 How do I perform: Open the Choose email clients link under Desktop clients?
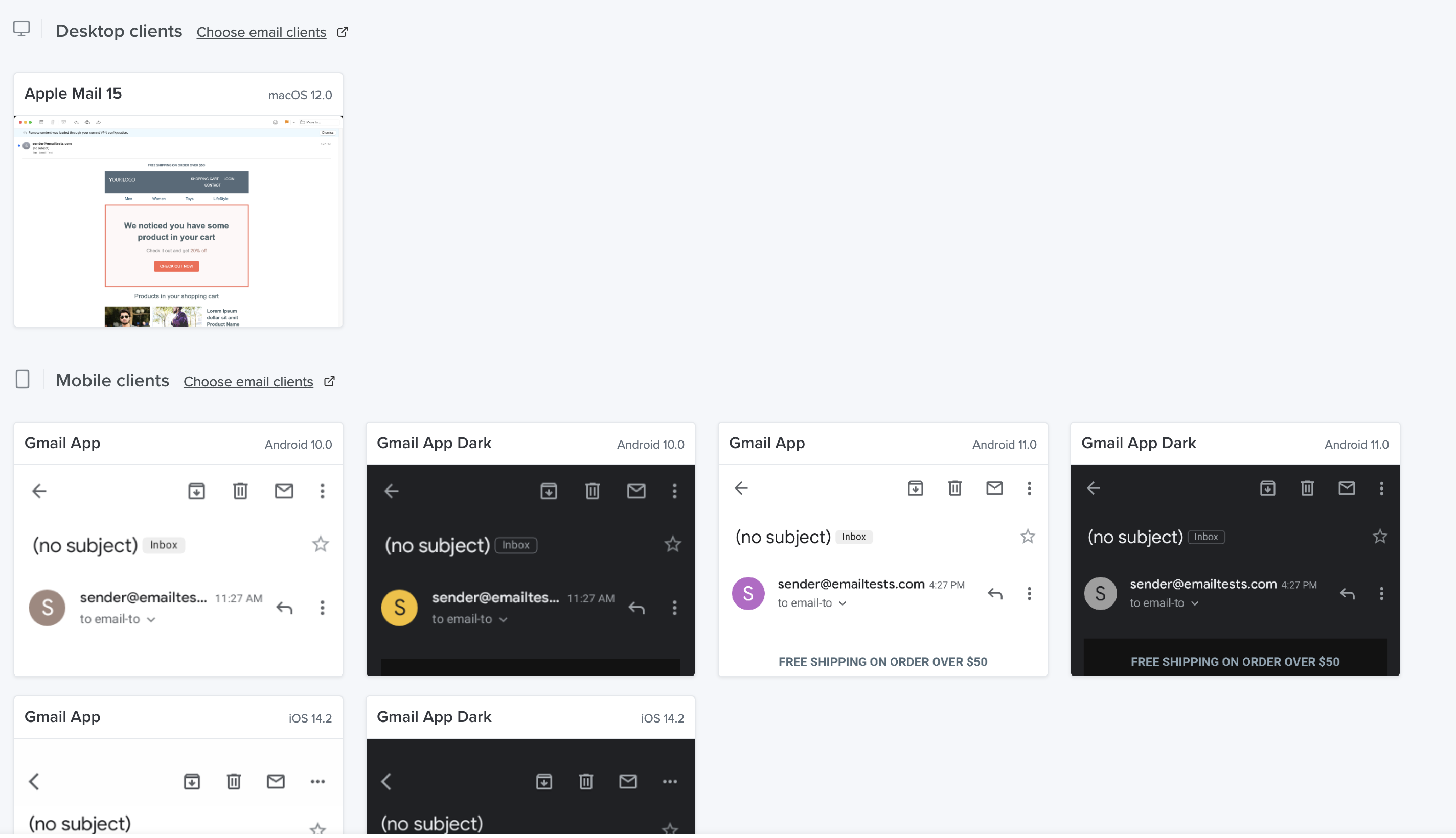tap(261, 32)
